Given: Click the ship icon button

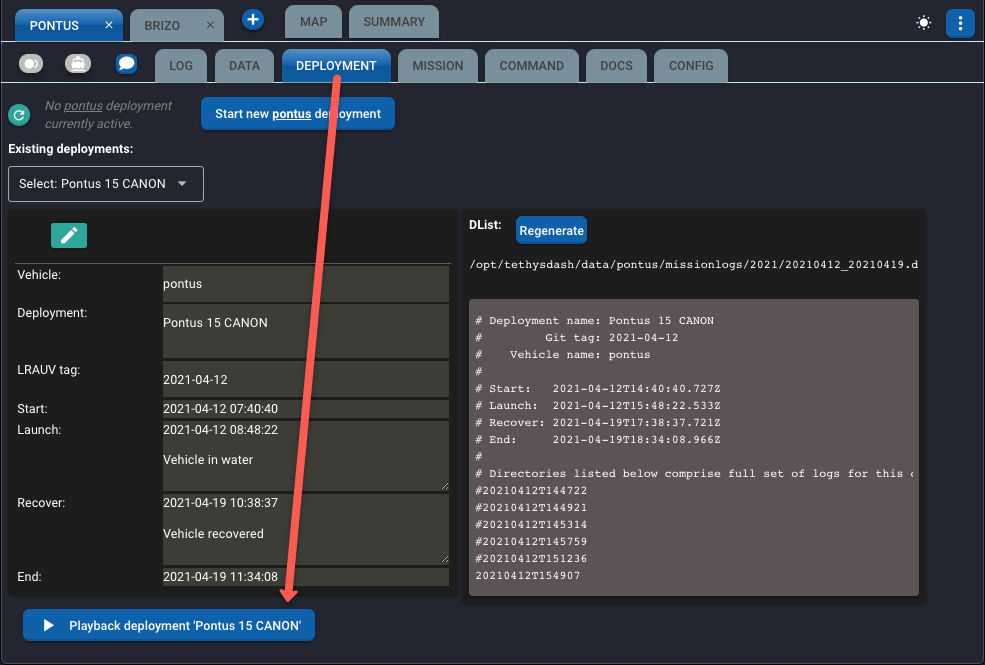Looking at the screenshot, I should click(78, 64).
